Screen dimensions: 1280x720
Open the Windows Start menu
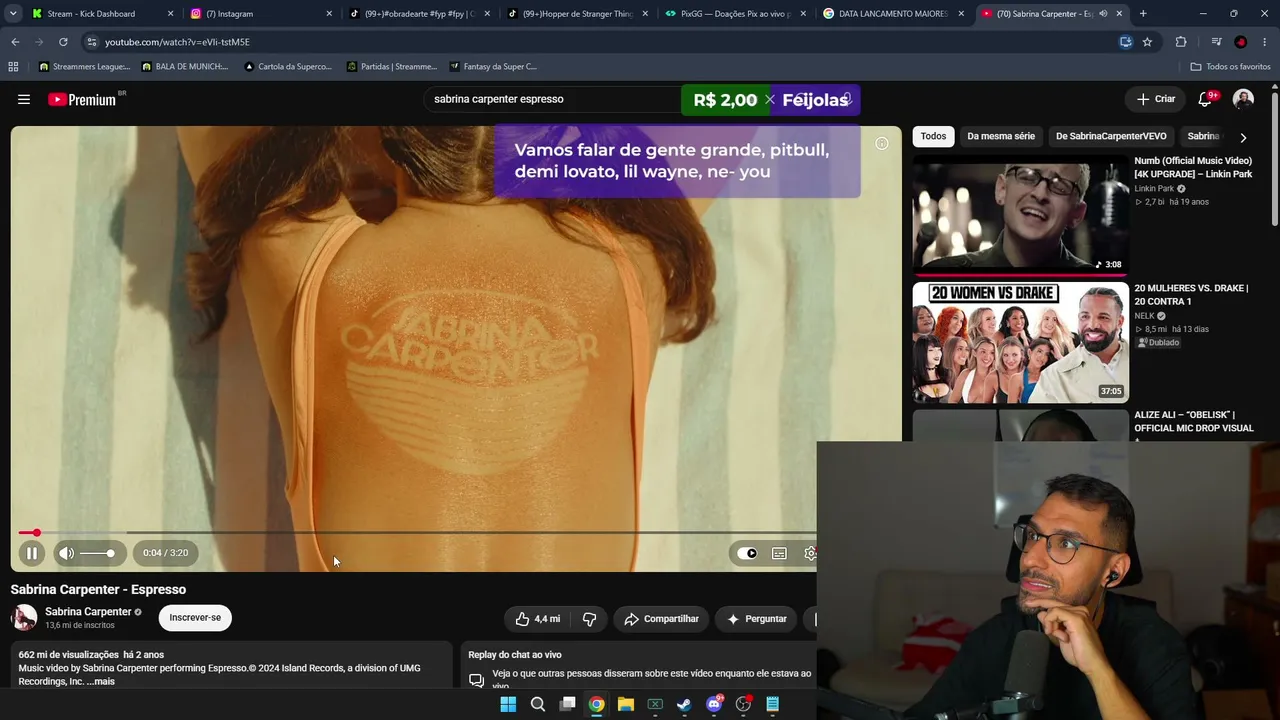tap(508, 704)
